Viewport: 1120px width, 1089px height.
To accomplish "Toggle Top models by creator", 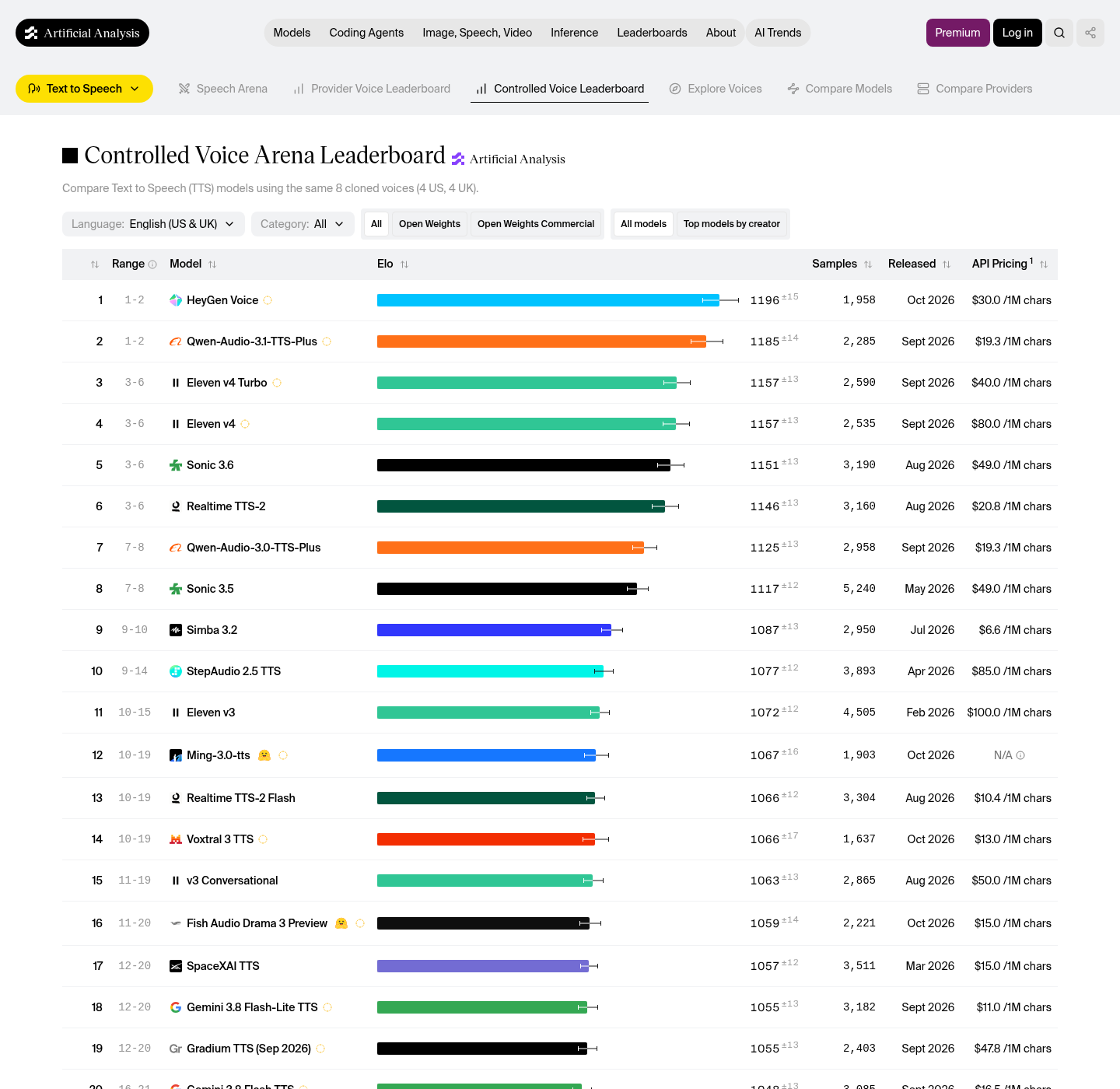I will click(x=732, y=224).
